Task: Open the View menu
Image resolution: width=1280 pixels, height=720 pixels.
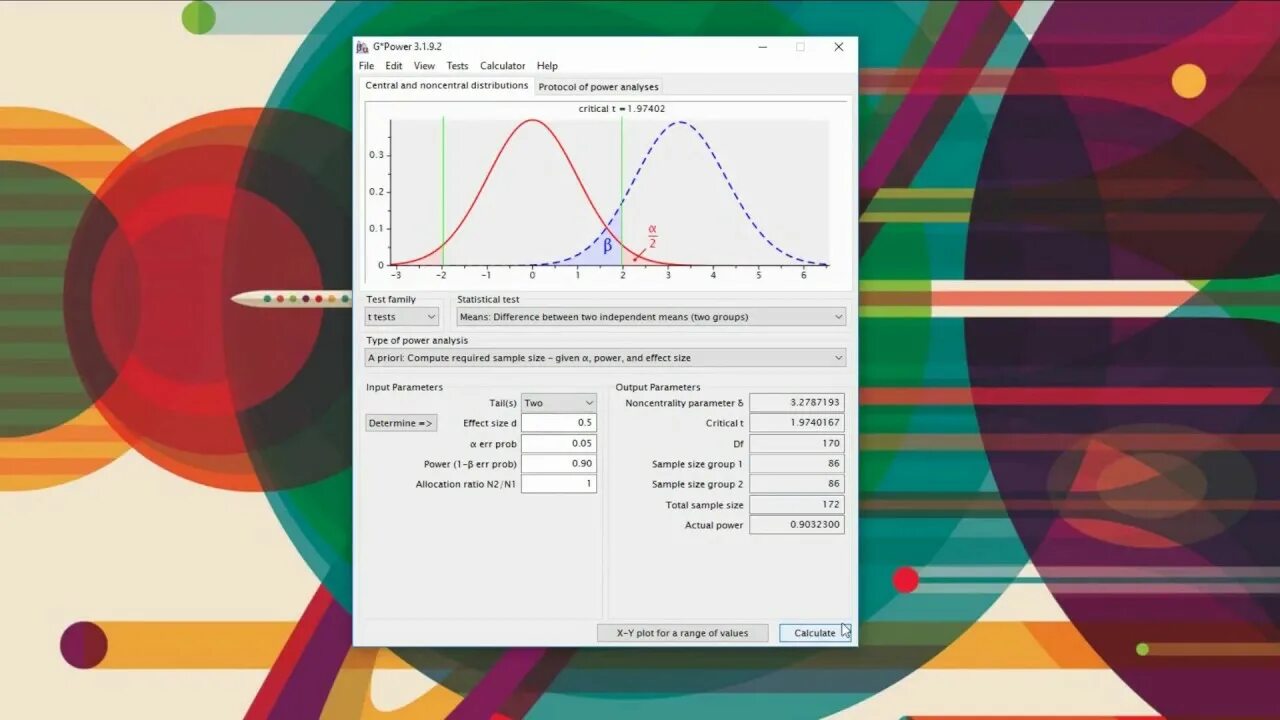Action: point(425,66)
